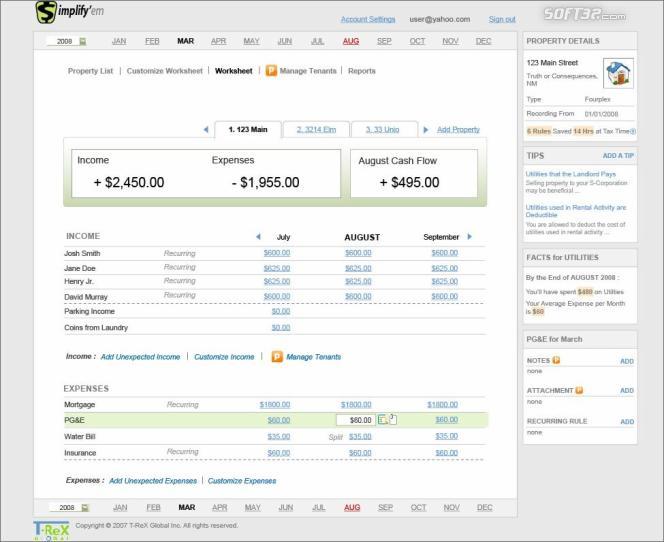This screenshot has height=542, width=664.
Task: Open Insurance September $60.00 amount
Action: [447, 453]
